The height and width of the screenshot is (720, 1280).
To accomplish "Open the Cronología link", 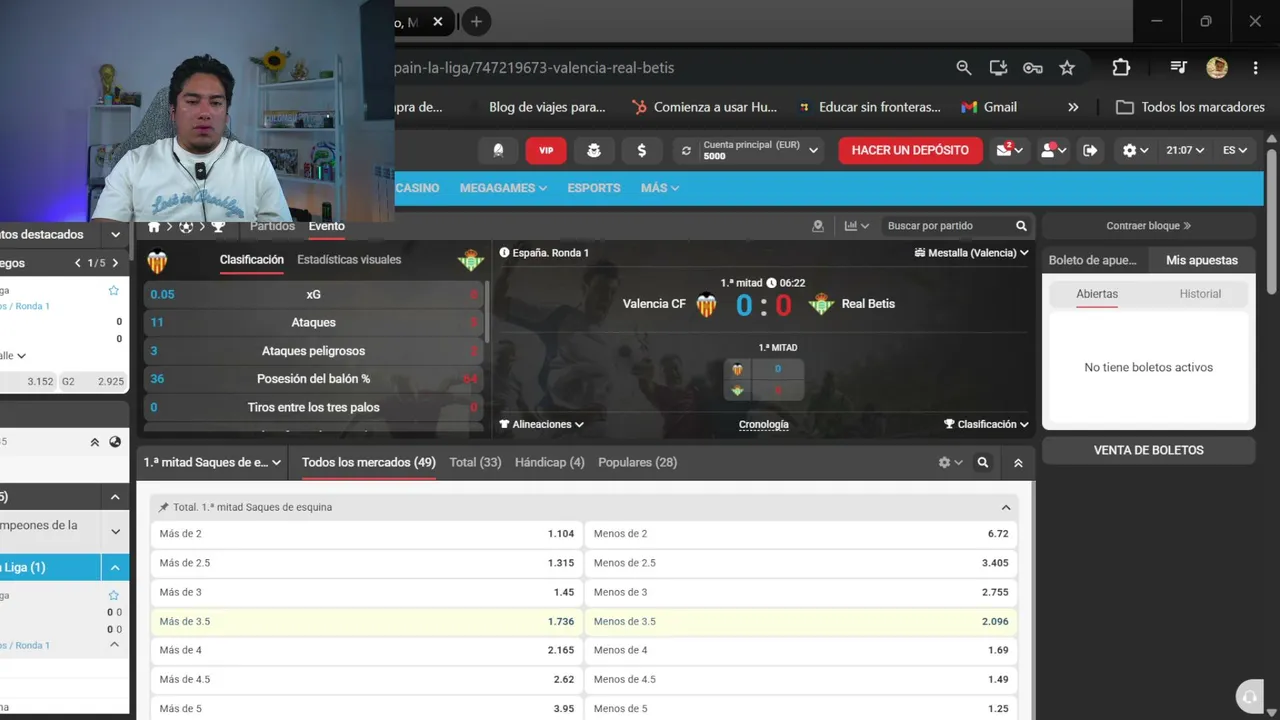I will pos(764,424).
